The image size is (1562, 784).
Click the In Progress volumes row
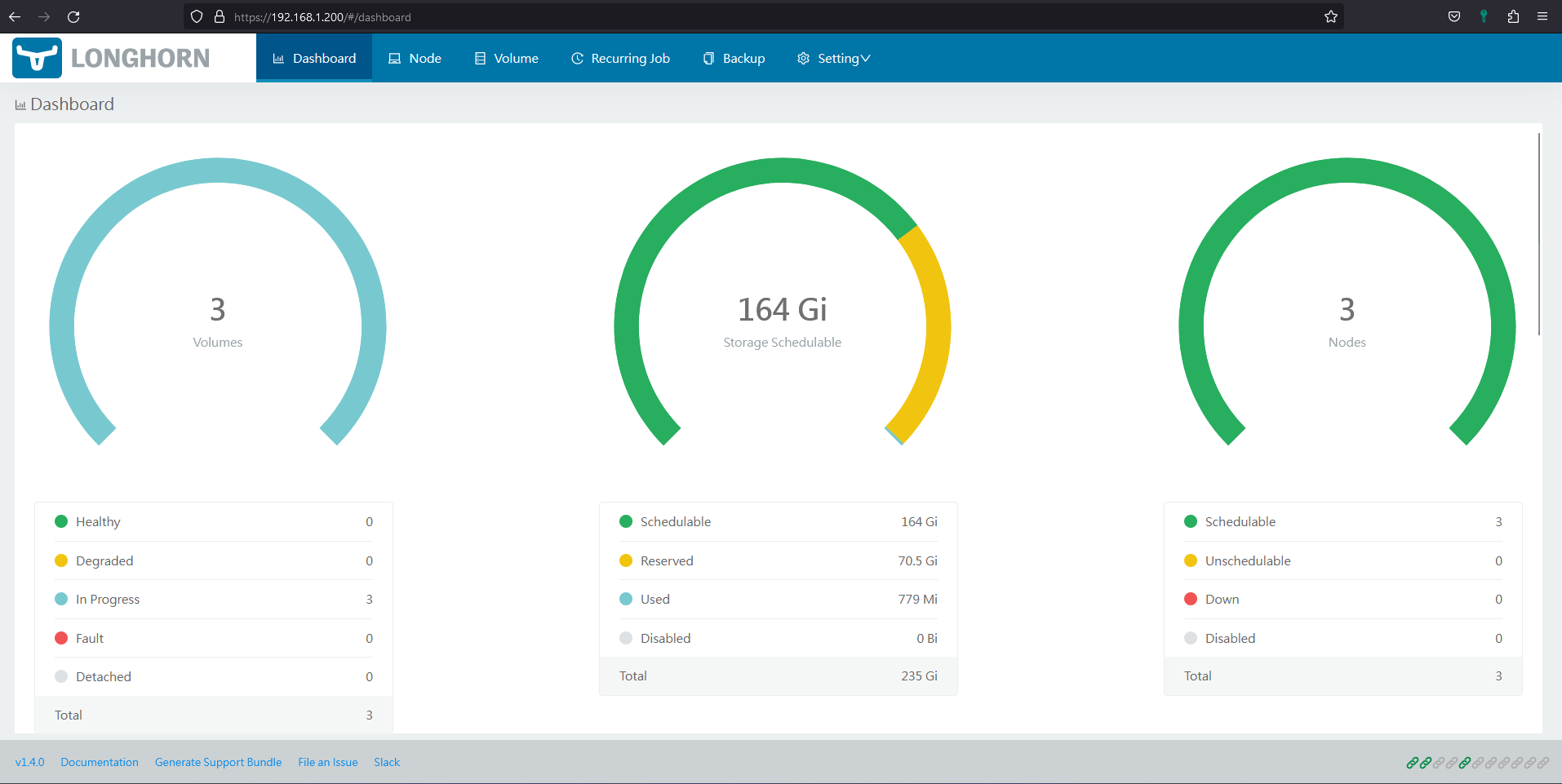pyautogui.click(x=214, y=599)
